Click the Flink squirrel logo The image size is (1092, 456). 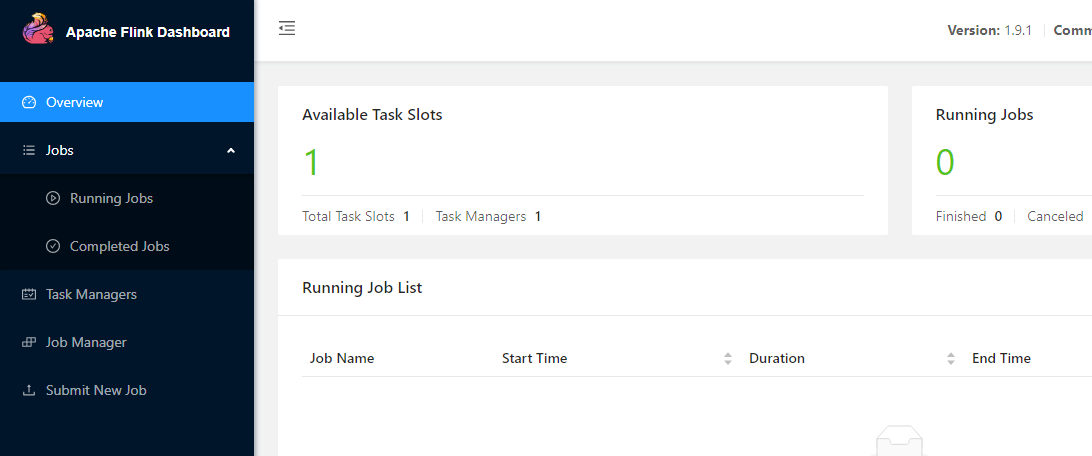point(38,31)
